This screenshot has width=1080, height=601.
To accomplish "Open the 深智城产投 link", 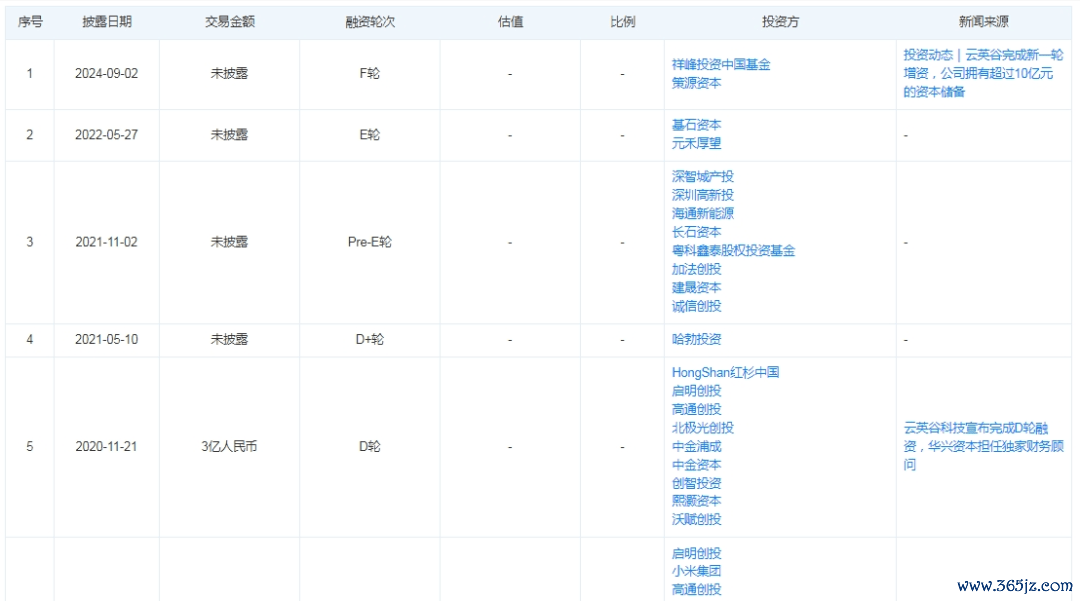I will point(703,176).
